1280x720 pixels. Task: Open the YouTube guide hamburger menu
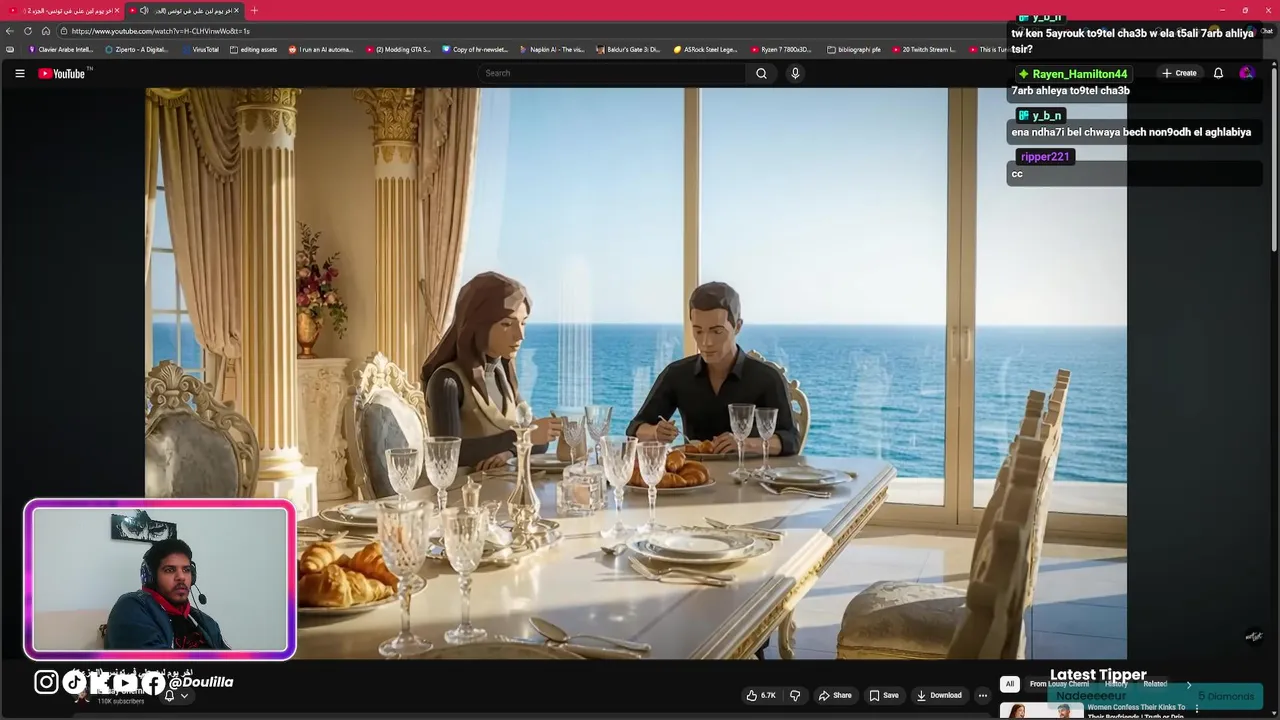pyautogui.click(x=19, y=73)
